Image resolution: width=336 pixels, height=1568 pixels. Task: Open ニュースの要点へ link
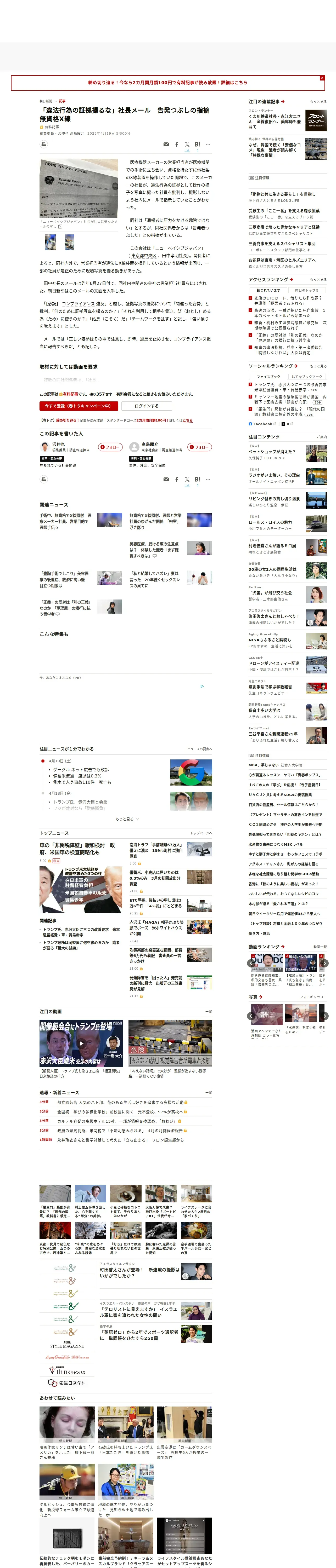click(199, 749)
